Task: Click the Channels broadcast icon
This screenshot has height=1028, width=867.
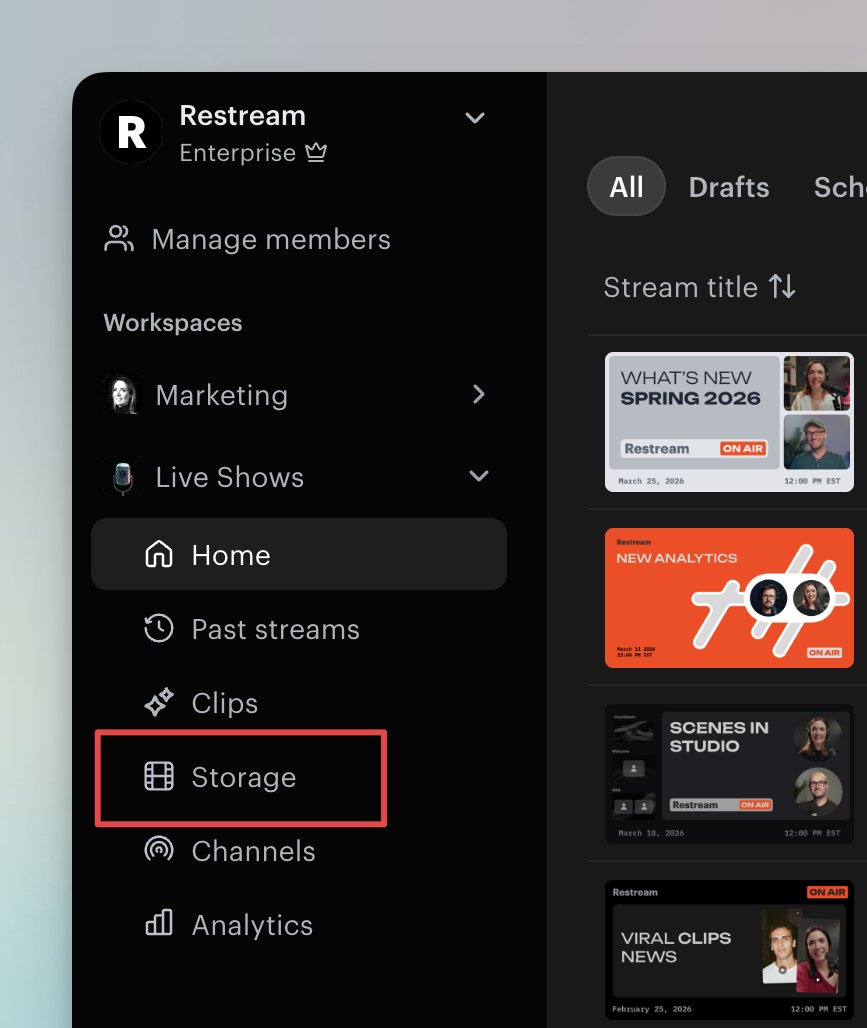Action: click(x=159, y=850)
